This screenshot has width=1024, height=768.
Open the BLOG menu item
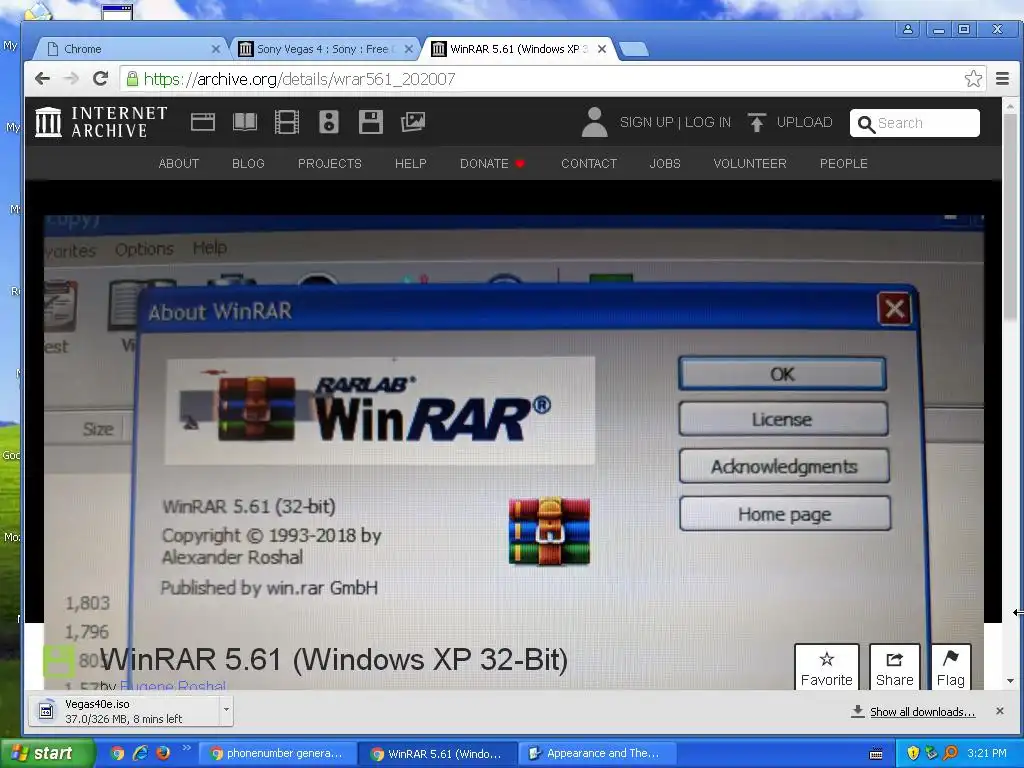tap(248, 163)
